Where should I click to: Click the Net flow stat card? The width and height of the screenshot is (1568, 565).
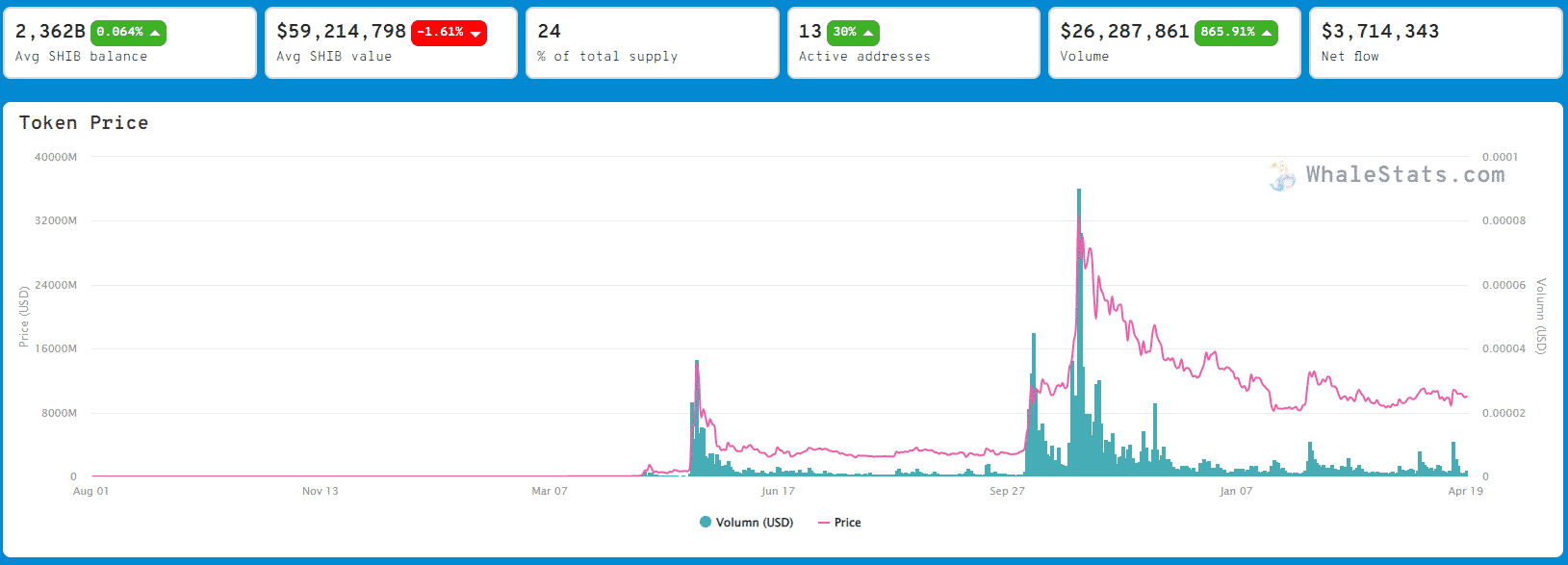click(1434, 44)
